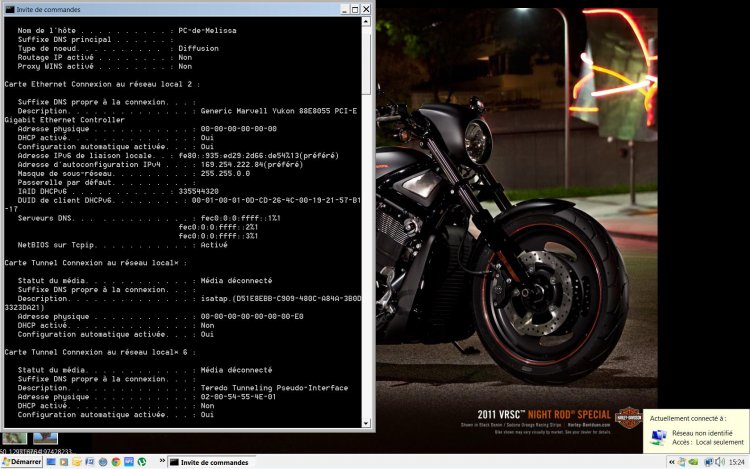
Task: Open the Chrome browser from quick launch
Action: [x=116, y=462]
